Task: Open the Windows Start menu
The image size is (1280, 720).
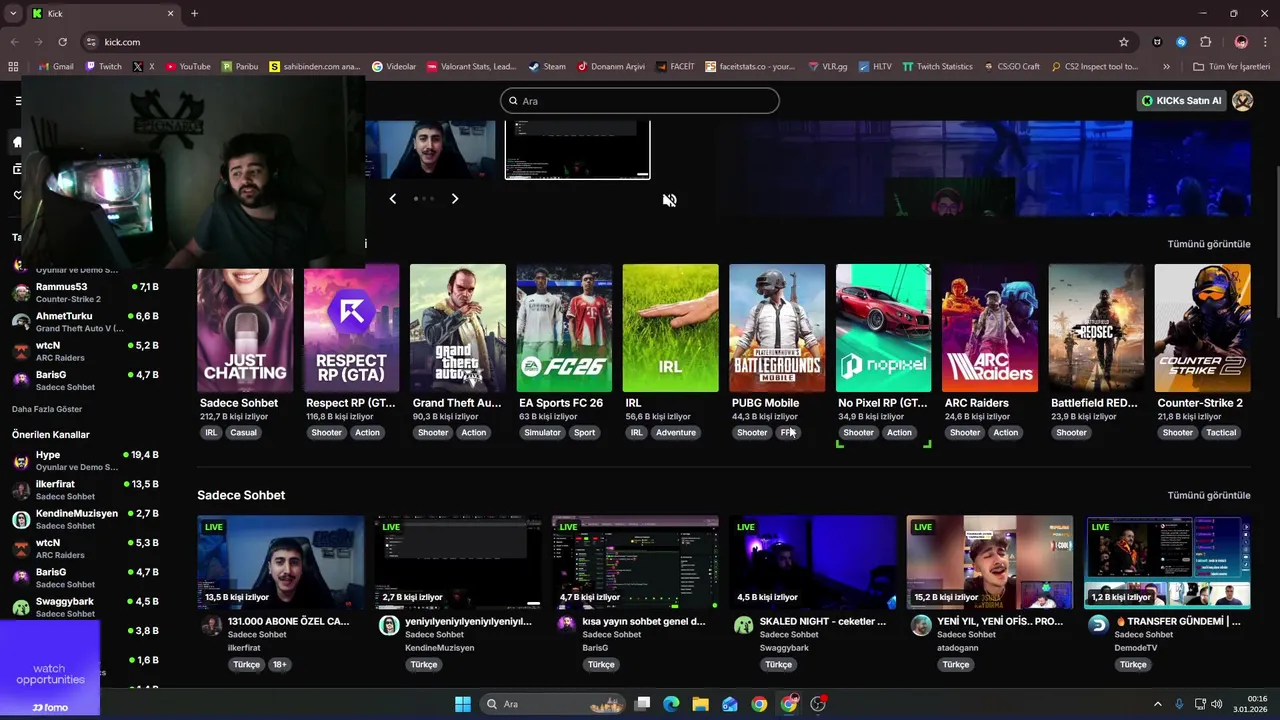Action: point(463,704)
